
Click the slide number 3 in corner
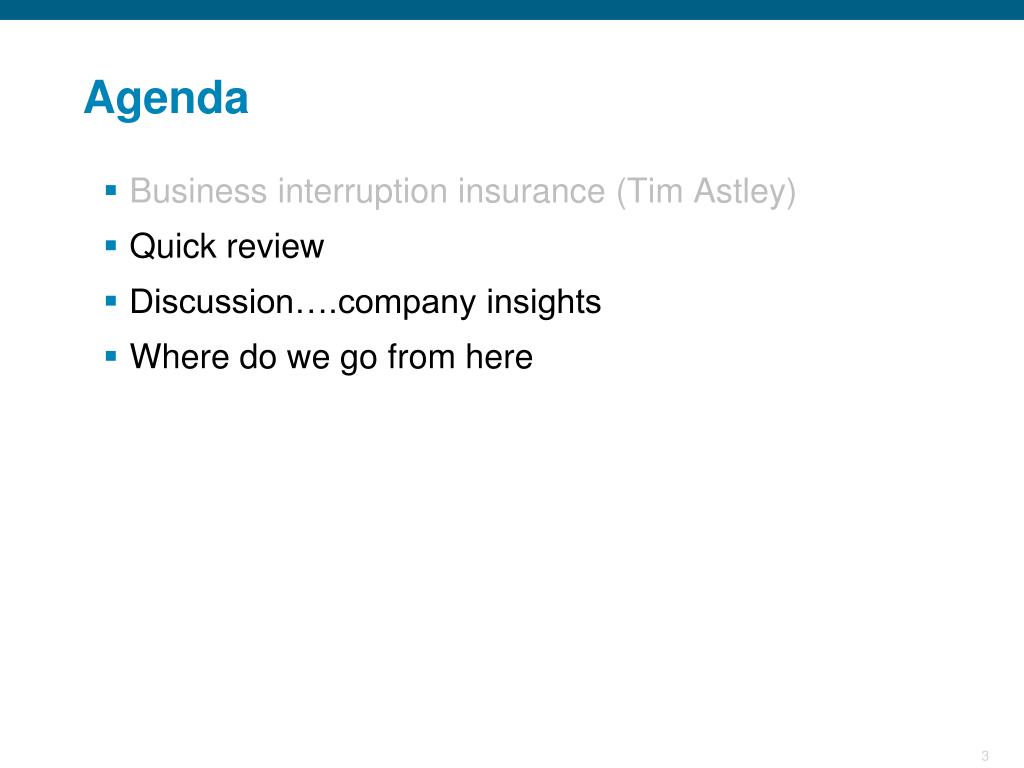pos(985,756)
